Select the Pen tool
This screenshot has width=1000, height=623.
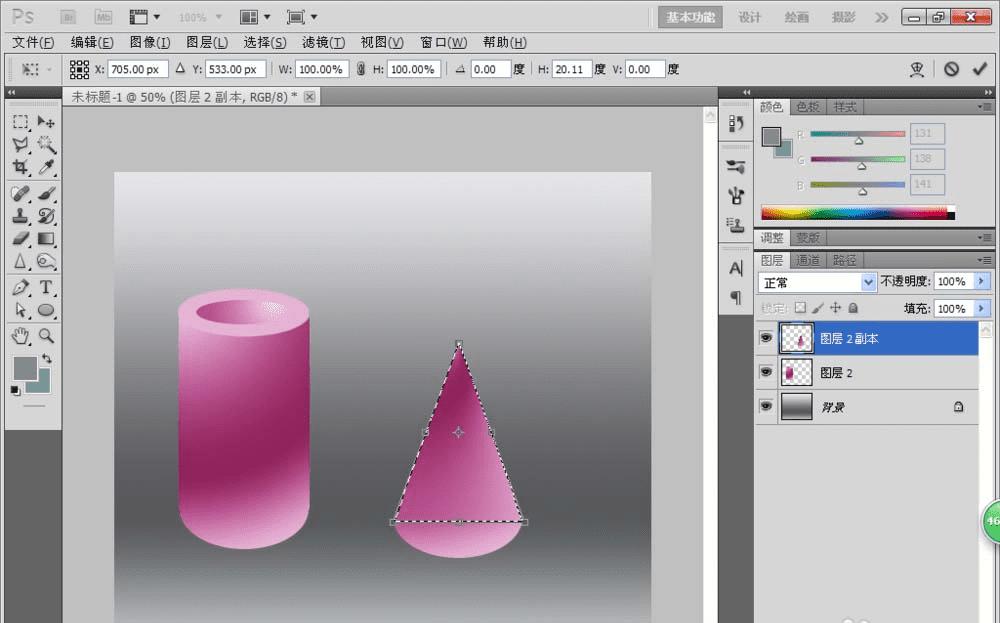tap(20, 288)
